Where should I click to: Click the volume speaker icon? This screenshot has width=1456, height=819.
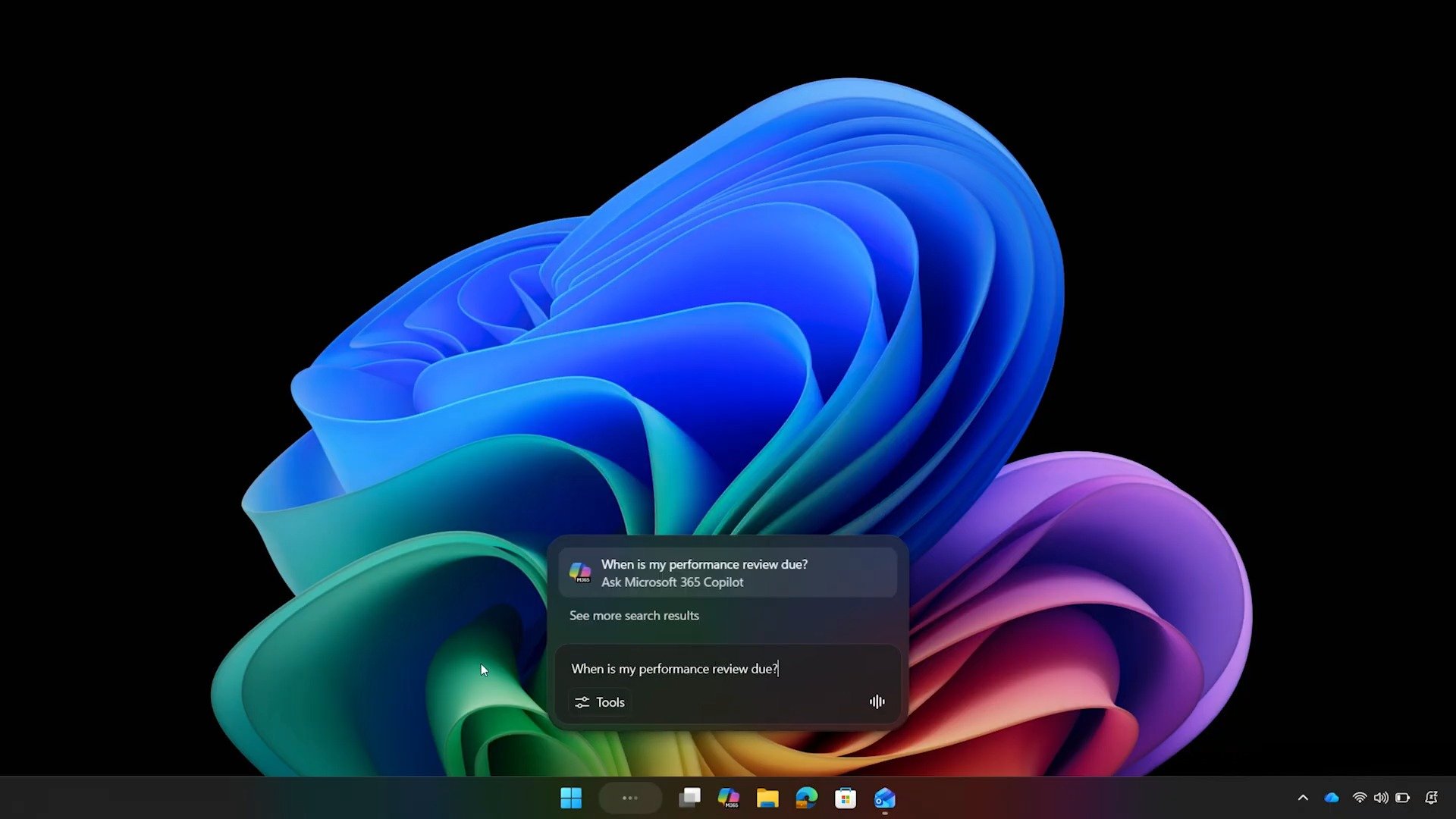(1381, 798)
